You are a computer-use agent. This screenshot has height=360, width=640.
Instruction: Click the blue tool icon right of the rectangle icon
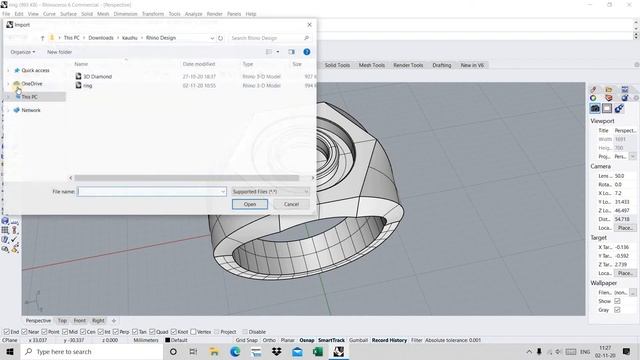tap(619, 108)
